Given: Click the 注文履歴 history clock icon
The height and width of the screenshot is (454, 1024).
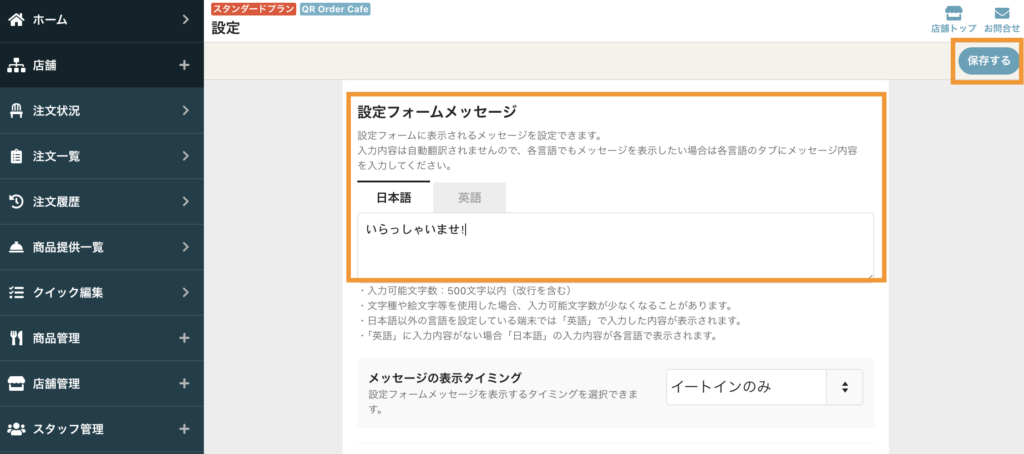Looking at the screenshot, I should point(16,202).
